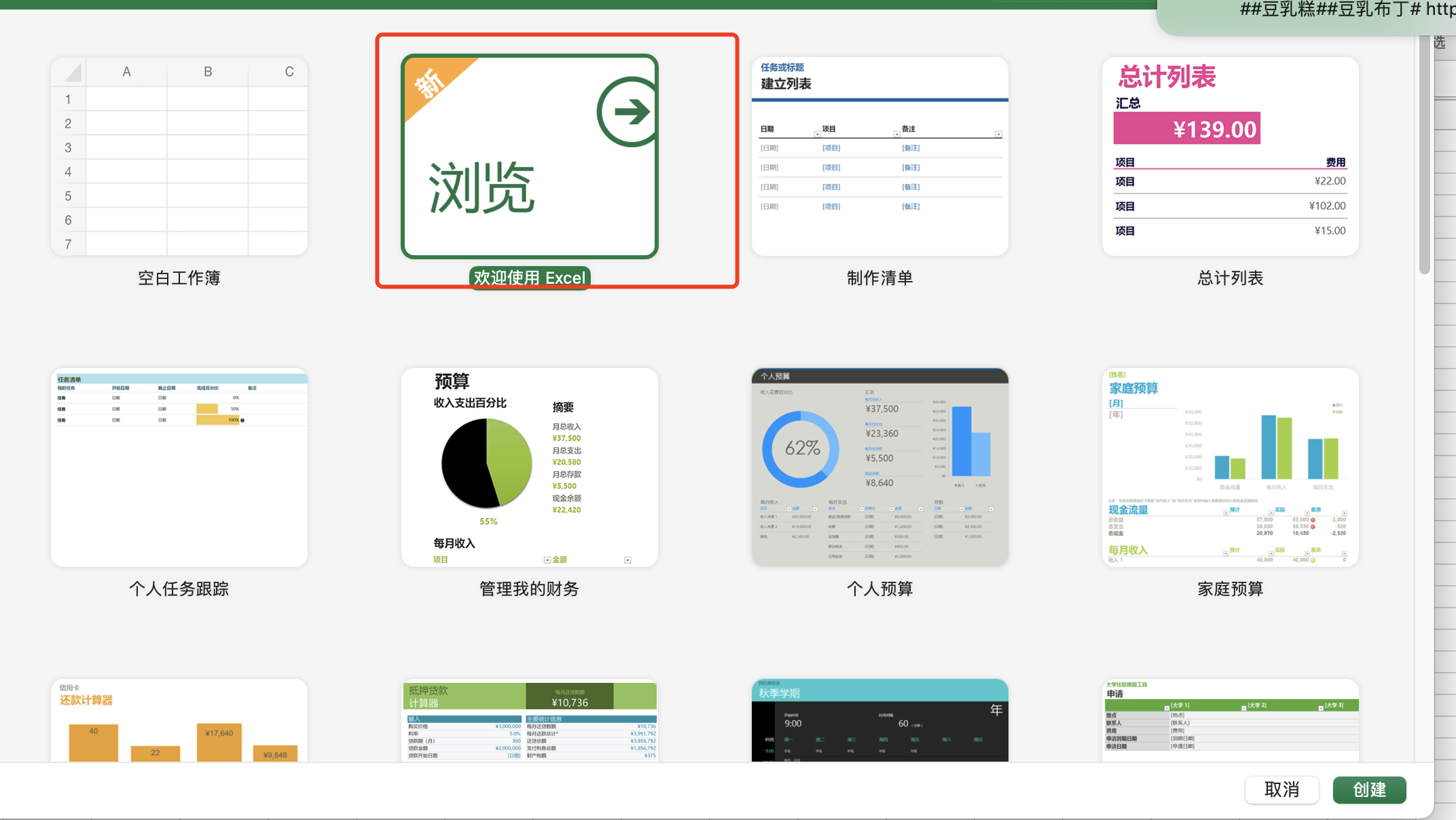Click the 欢迎使用 Excel label

click(530, 278)
